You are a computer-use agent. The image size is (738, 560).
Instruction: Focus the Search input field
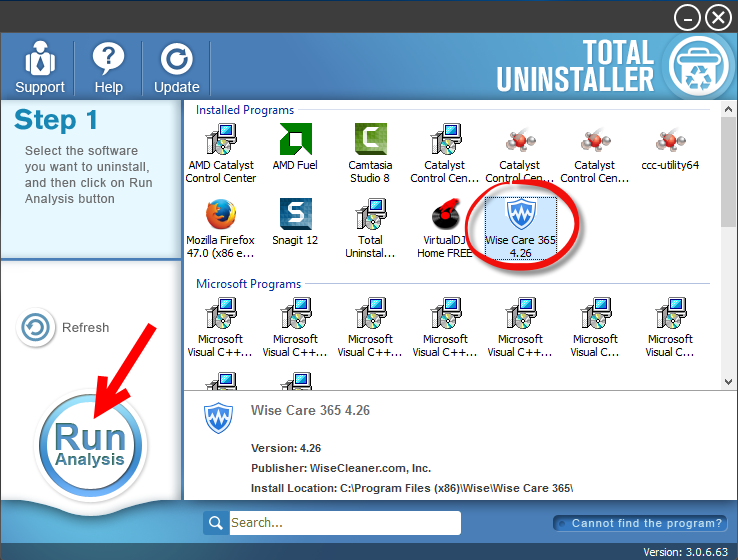click(x=345, y=523)
